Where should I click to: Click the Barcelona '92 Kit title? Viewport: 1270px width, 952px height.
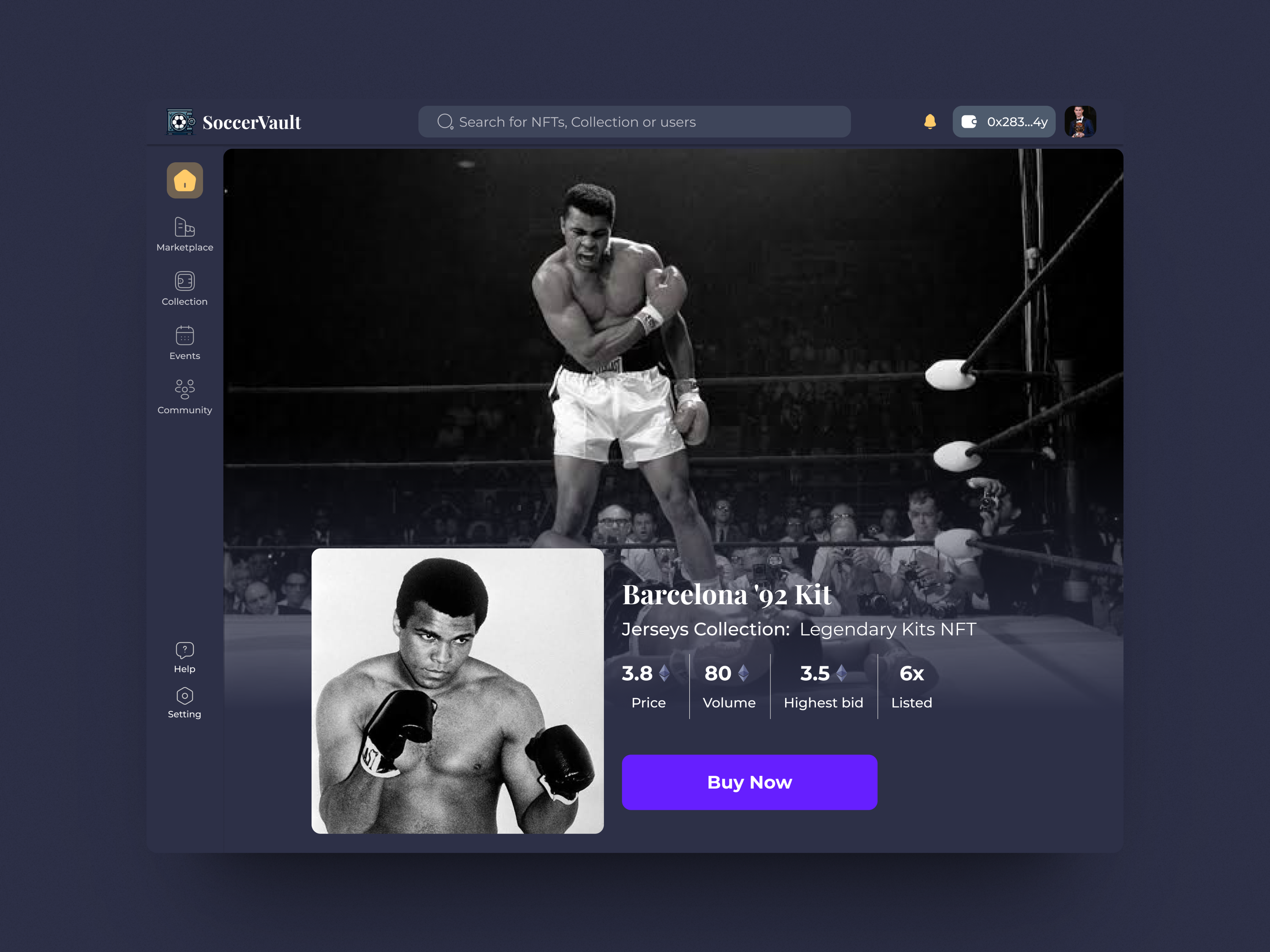pyautogui.click(x=726, y=594)
